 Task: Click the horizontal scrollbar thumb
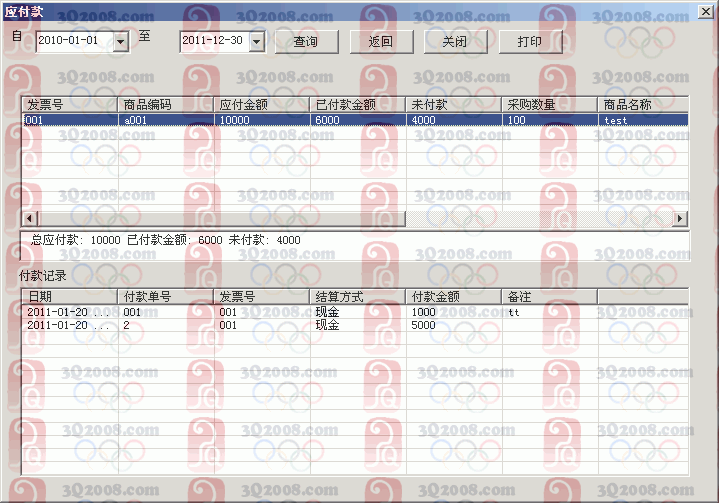point(221,219)
